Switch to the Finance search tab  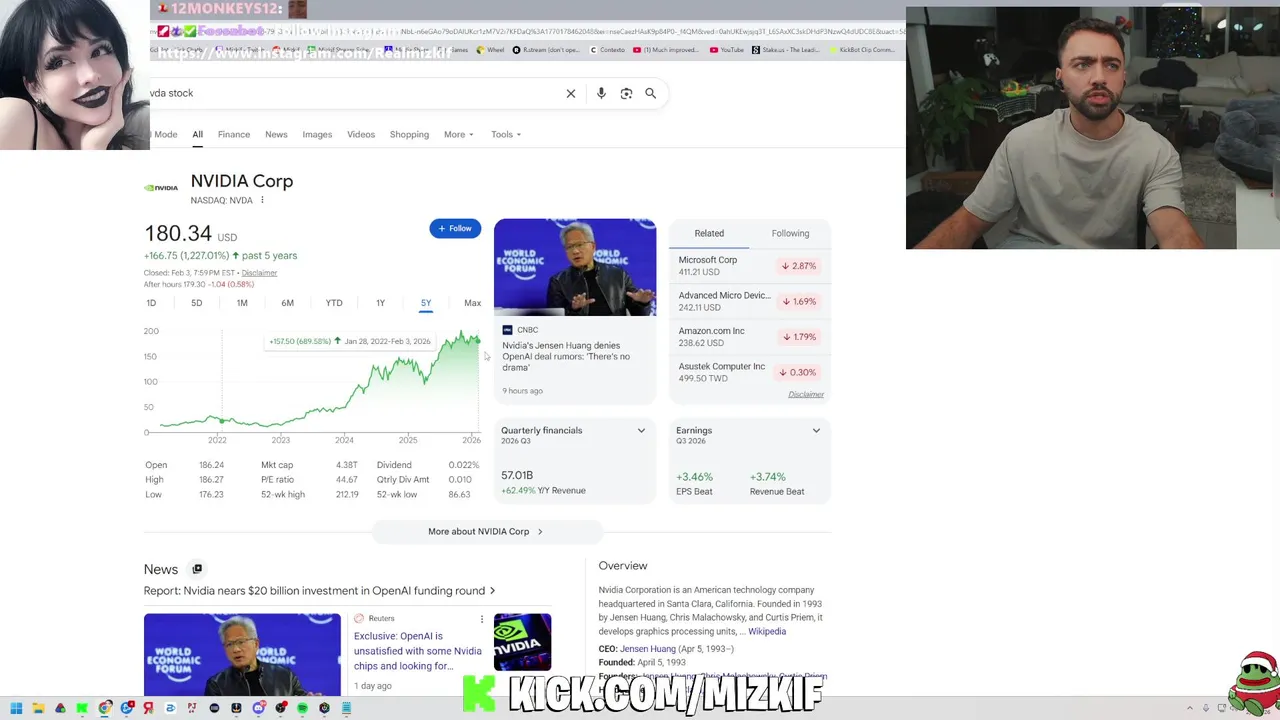click(234, 134)
